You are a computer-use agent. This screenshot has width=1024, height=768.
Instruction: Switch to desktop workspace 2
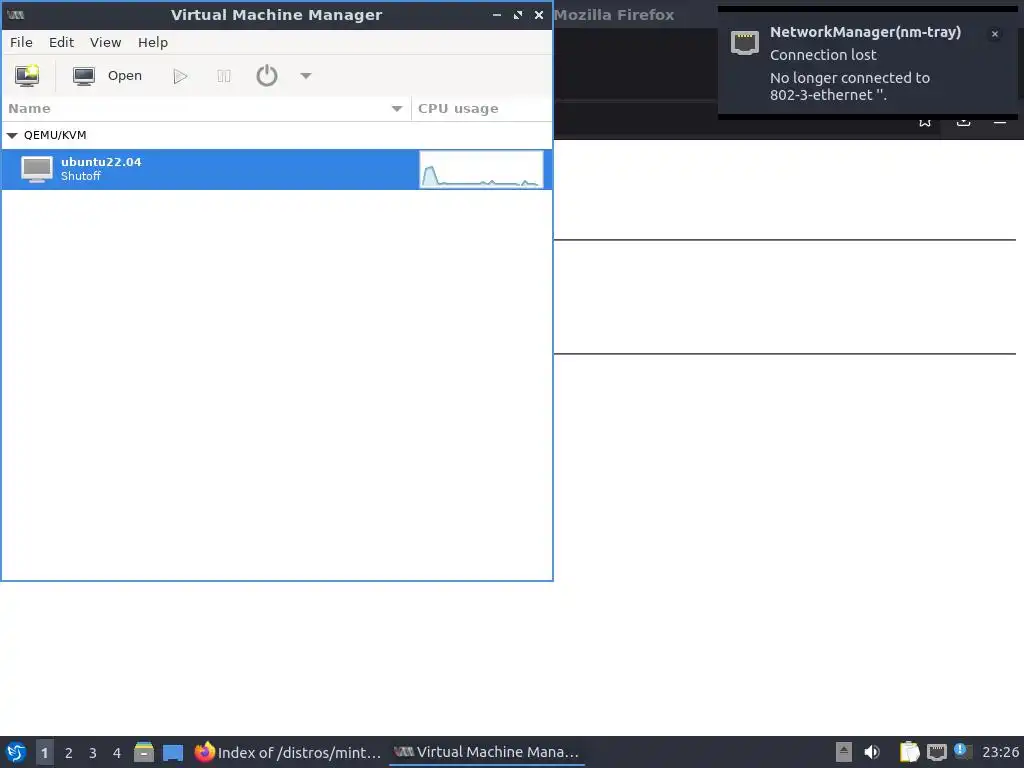(69, 753)
